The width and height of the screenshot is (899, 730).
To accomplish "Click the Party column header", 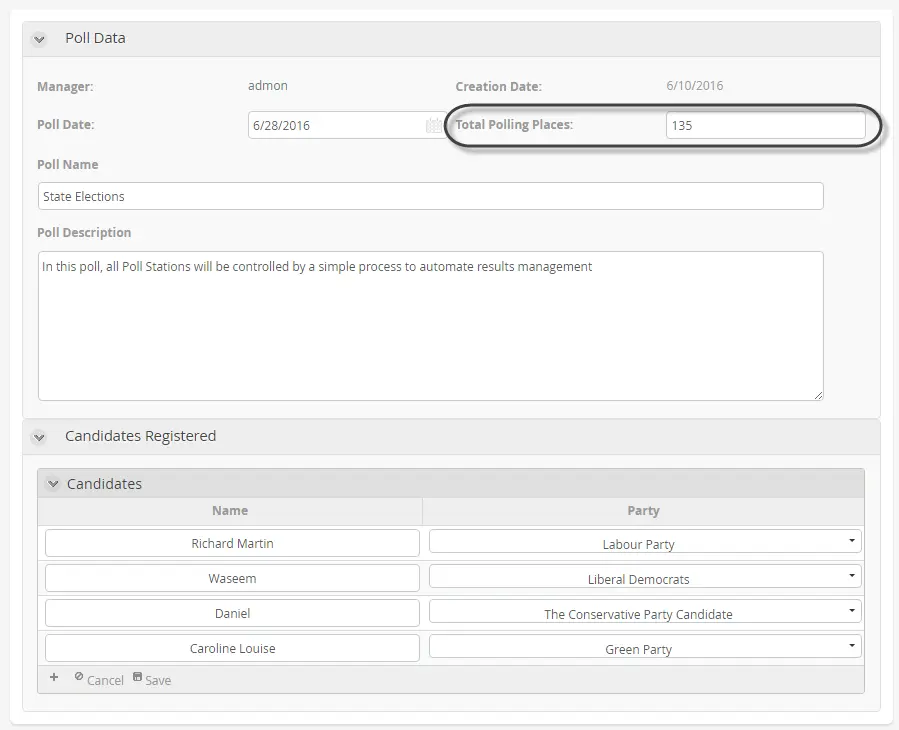I will (x=643, y=510).
